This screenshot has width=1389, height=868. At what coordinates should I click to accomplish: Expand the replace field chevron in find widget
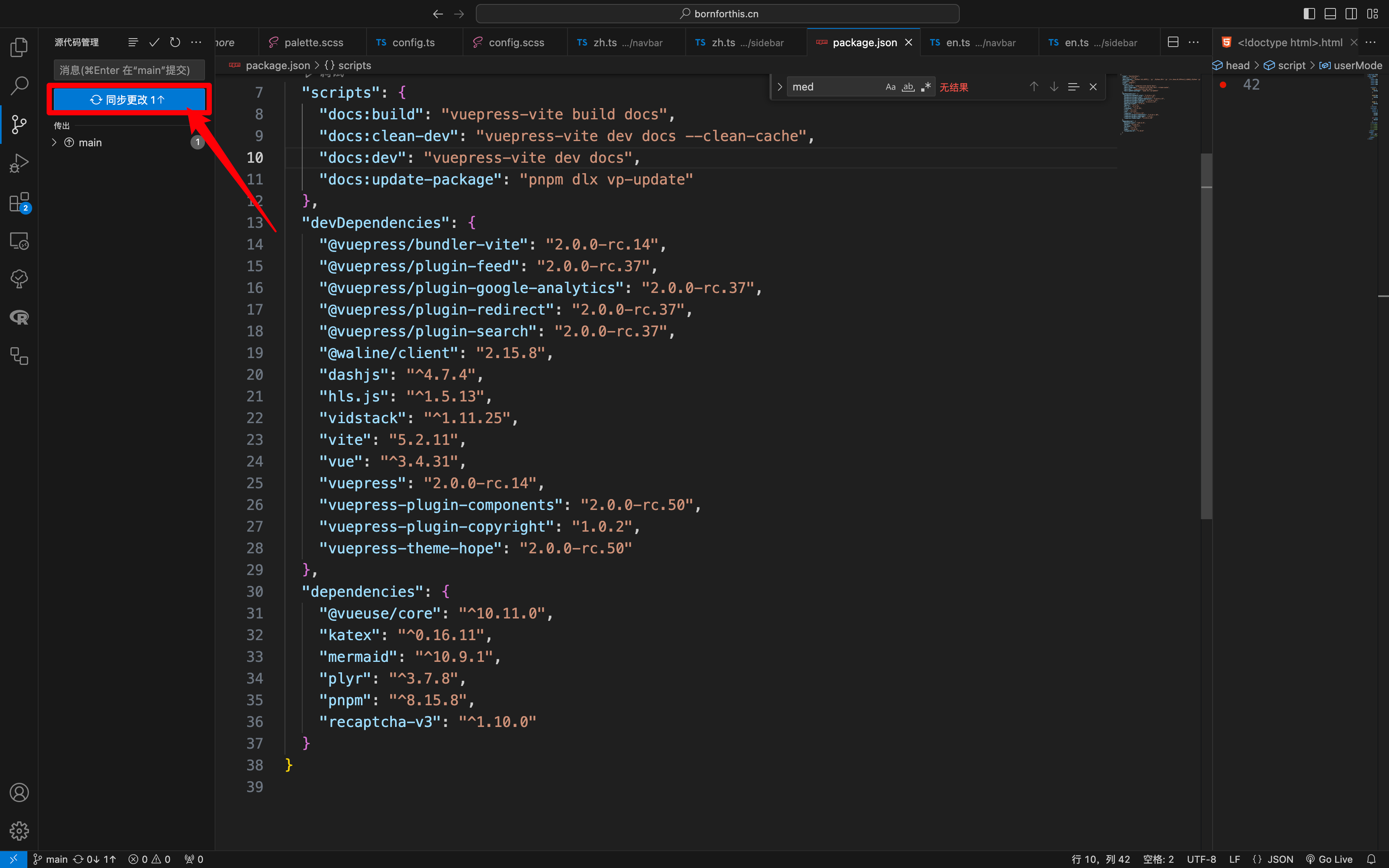point(779,87)
